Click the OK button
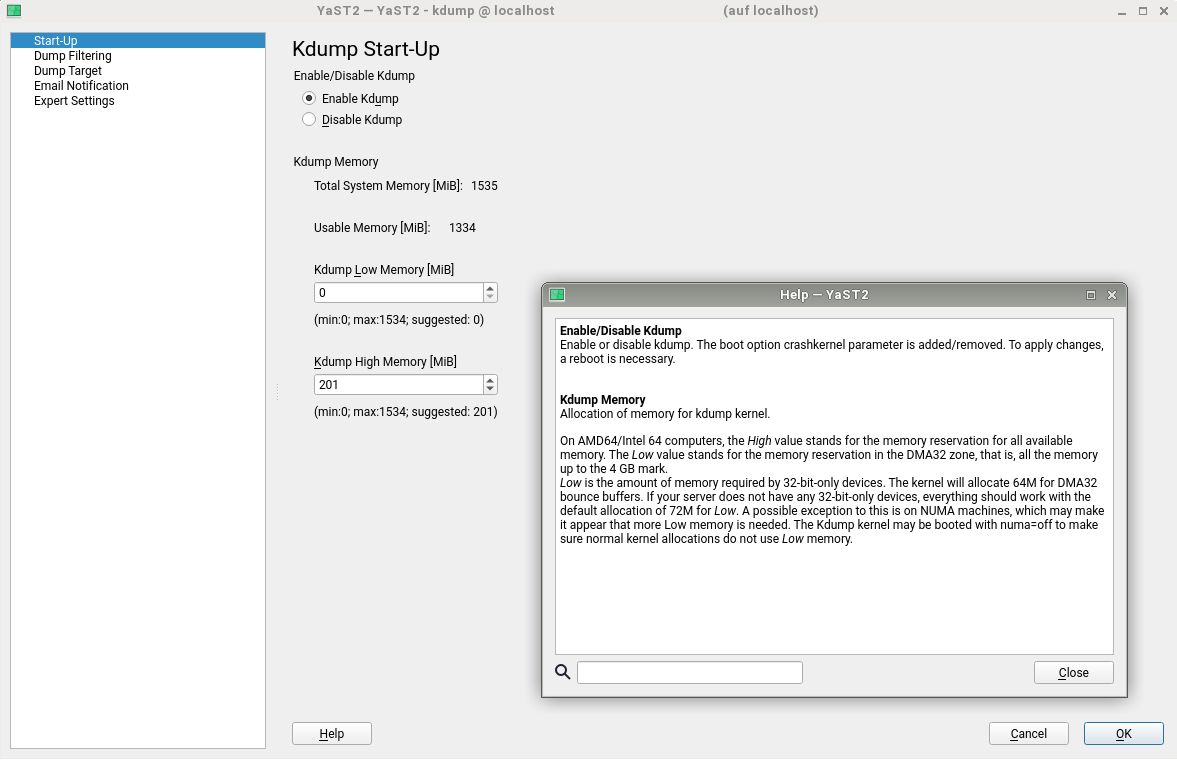1177x760 pixels. (1123, 734)
